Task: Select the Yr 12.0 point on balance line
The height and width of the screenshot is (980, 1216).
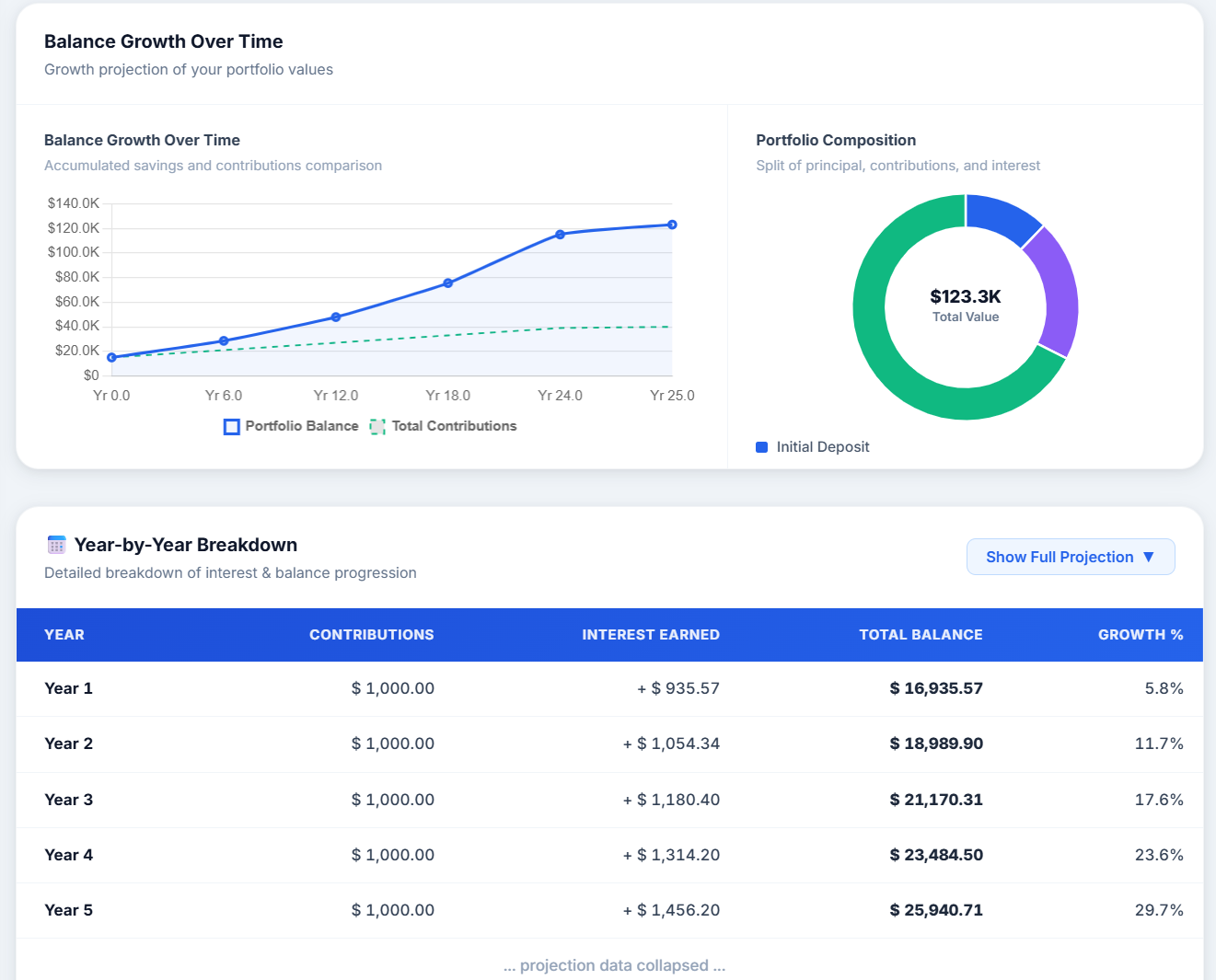Action: [x=336, y=317]
